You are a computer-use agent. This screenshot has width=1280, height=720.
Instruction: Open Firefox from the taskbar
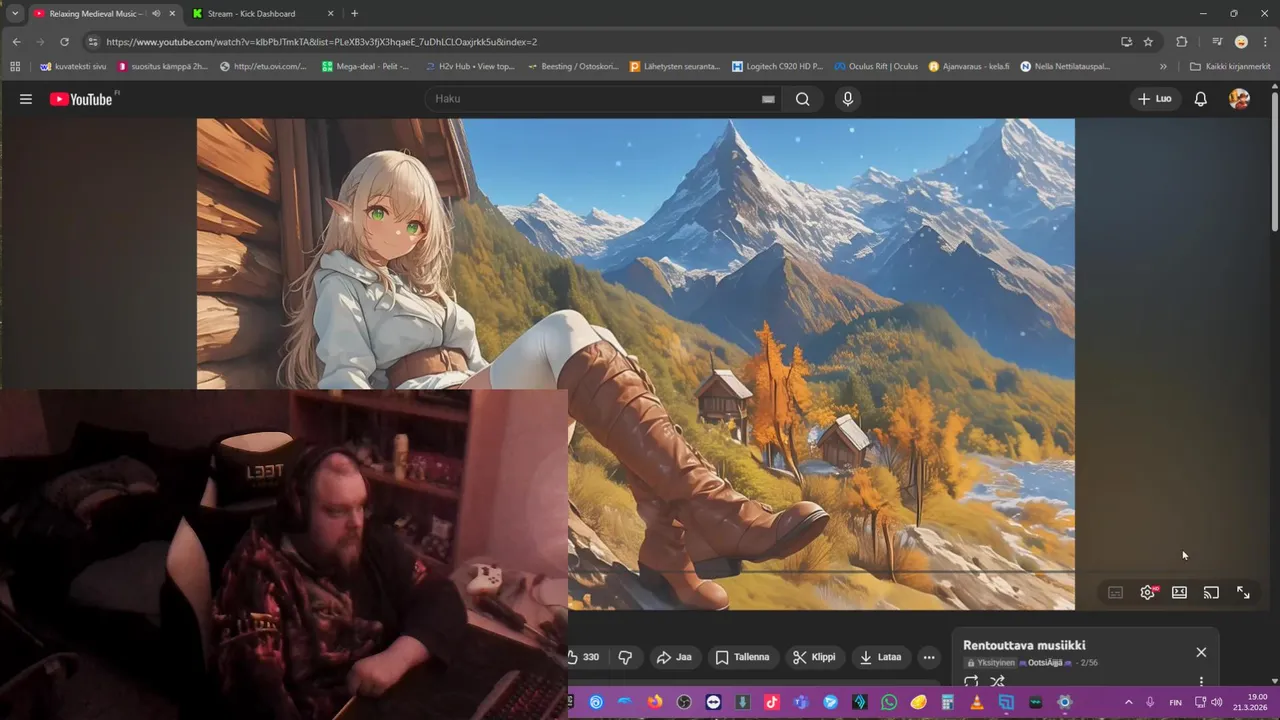click(655, 702)
